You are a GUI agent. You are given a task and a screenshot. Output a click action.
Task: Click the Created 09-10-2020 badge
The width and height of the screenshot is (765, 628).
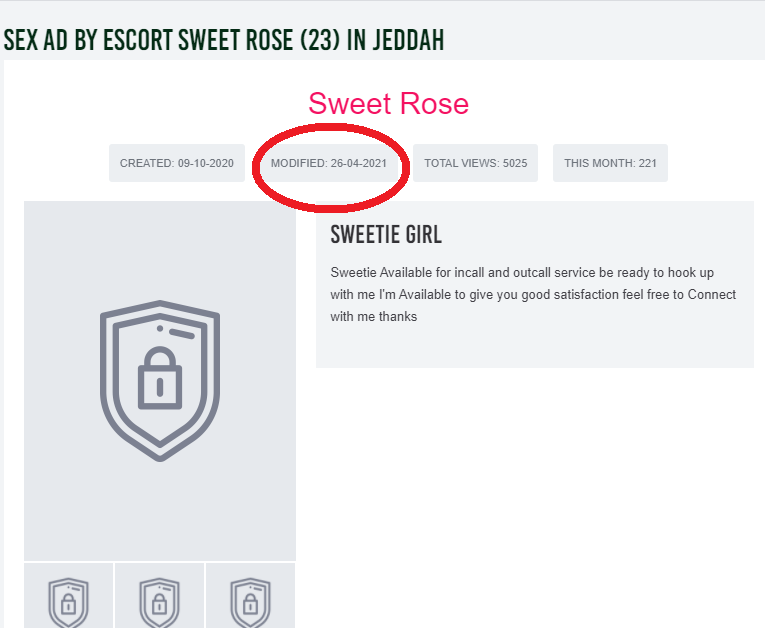point(176,163)
